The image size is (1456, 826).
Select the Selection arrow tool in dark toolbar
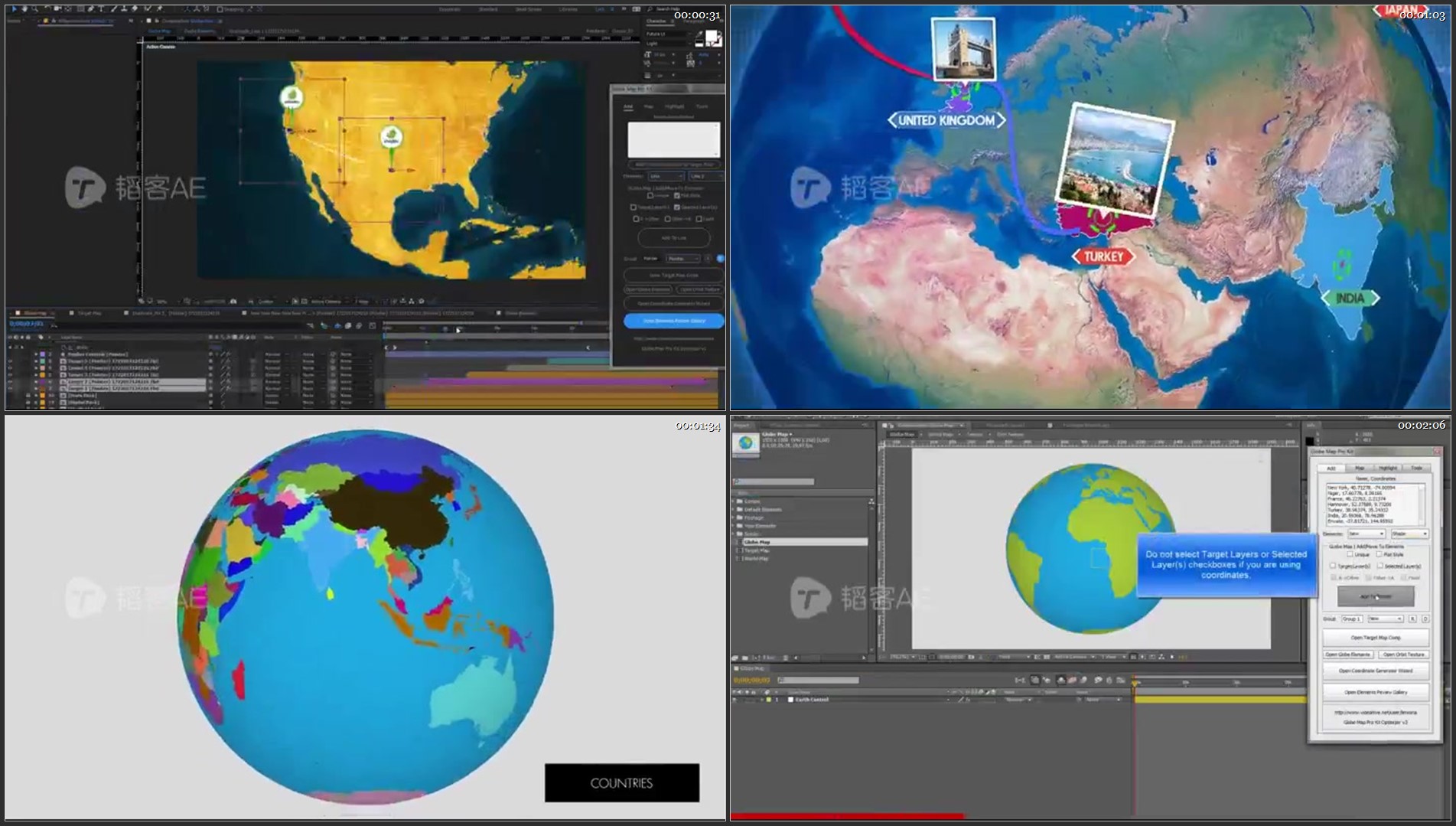click(x=14, y=9)
